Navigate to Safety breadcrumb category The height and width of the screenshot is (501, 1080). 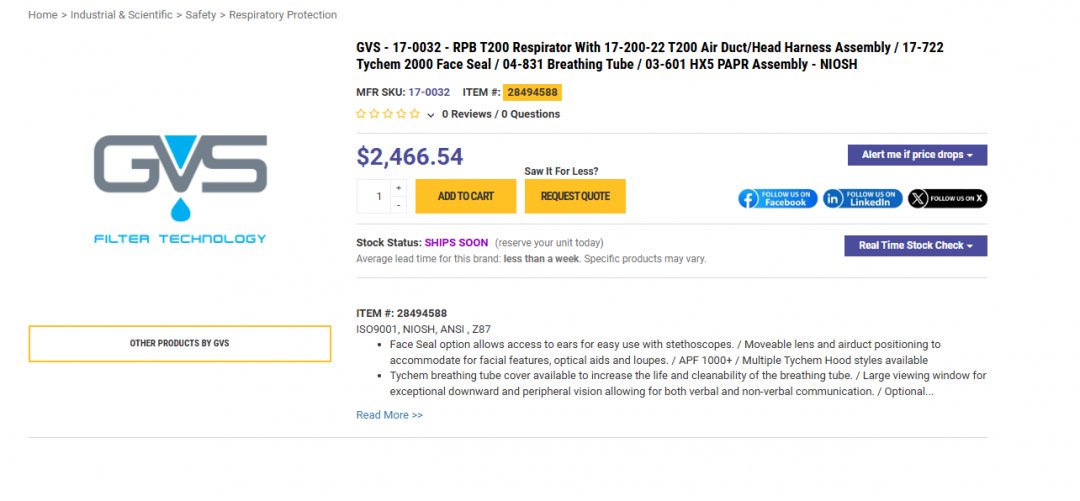tap(200, 15)
